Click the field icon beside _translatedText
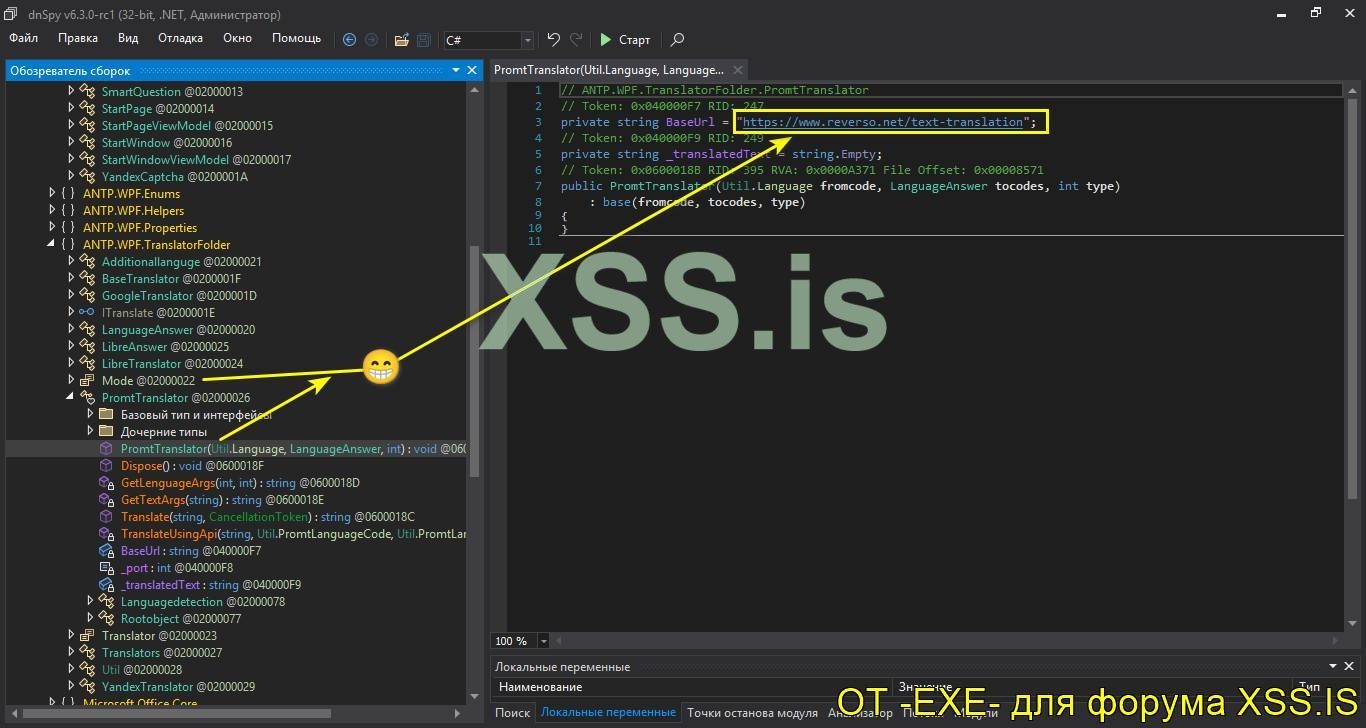This screenshot has width=1366, height=728. tap(106, 585)
